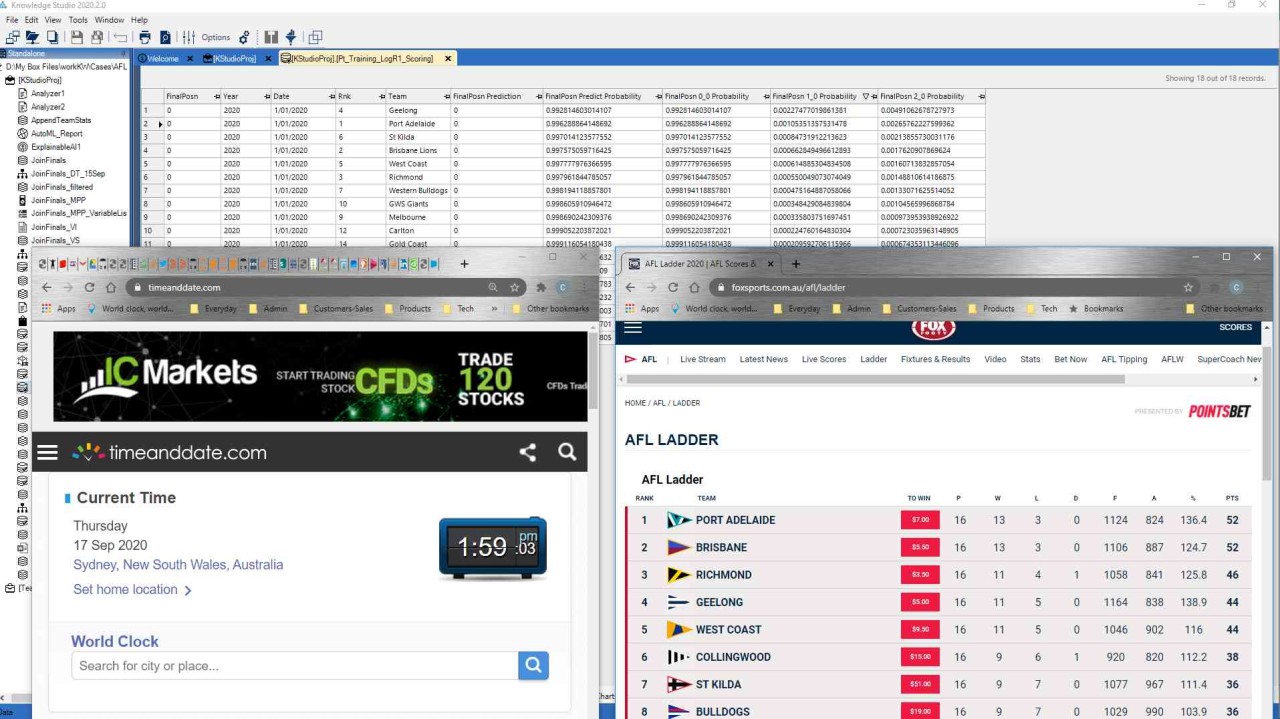This screenshot has width=1280, height=719.
Task: Select AppendTeamStats in the project tree
Action: [x=61, y=120]
